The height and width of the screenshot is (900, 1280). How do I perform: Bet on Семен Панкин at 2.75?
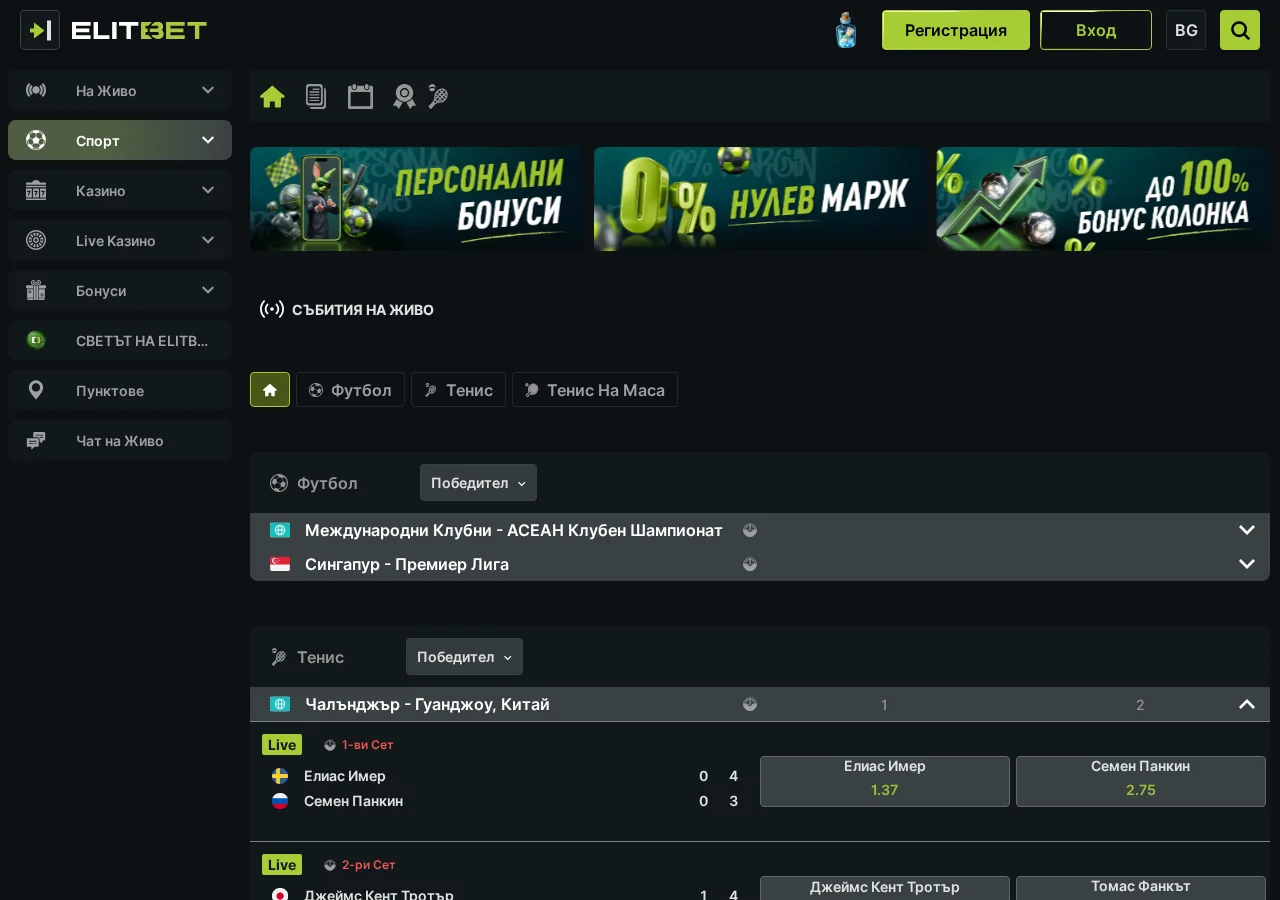1141,781
